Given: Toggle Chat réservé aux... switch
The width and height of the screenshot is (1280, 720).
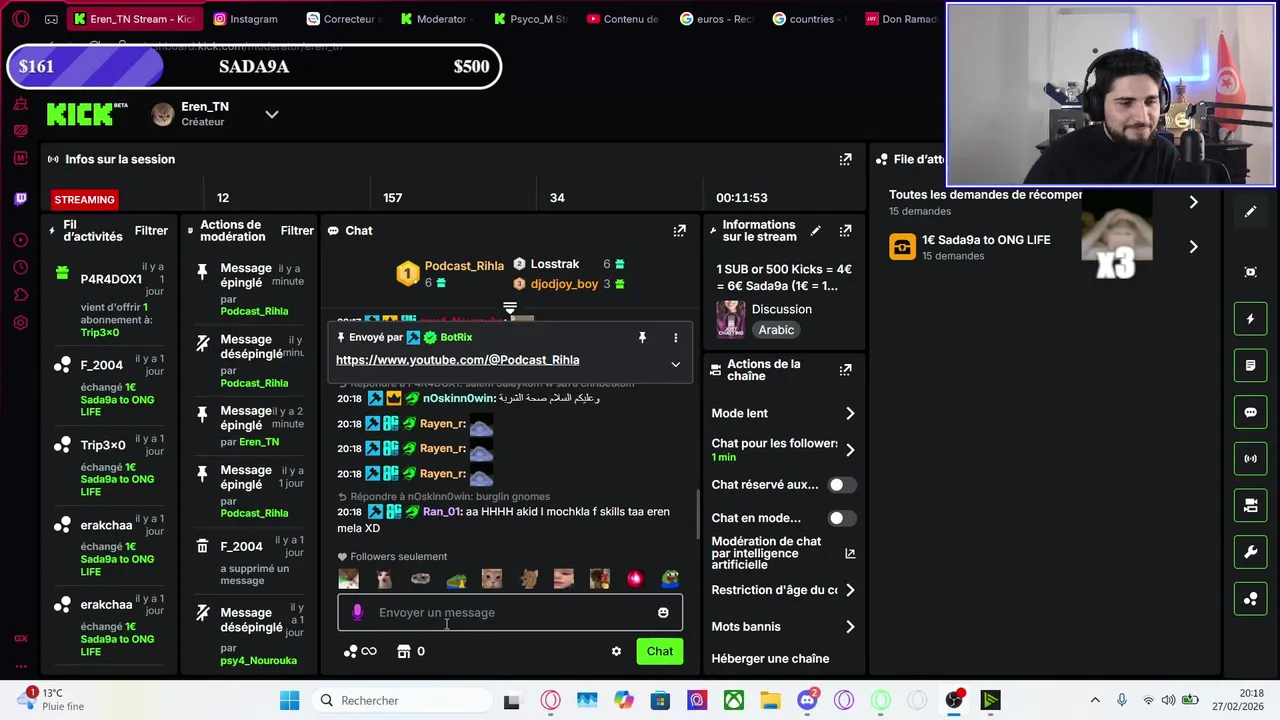Looking at the screenshot, I should 842,485.
